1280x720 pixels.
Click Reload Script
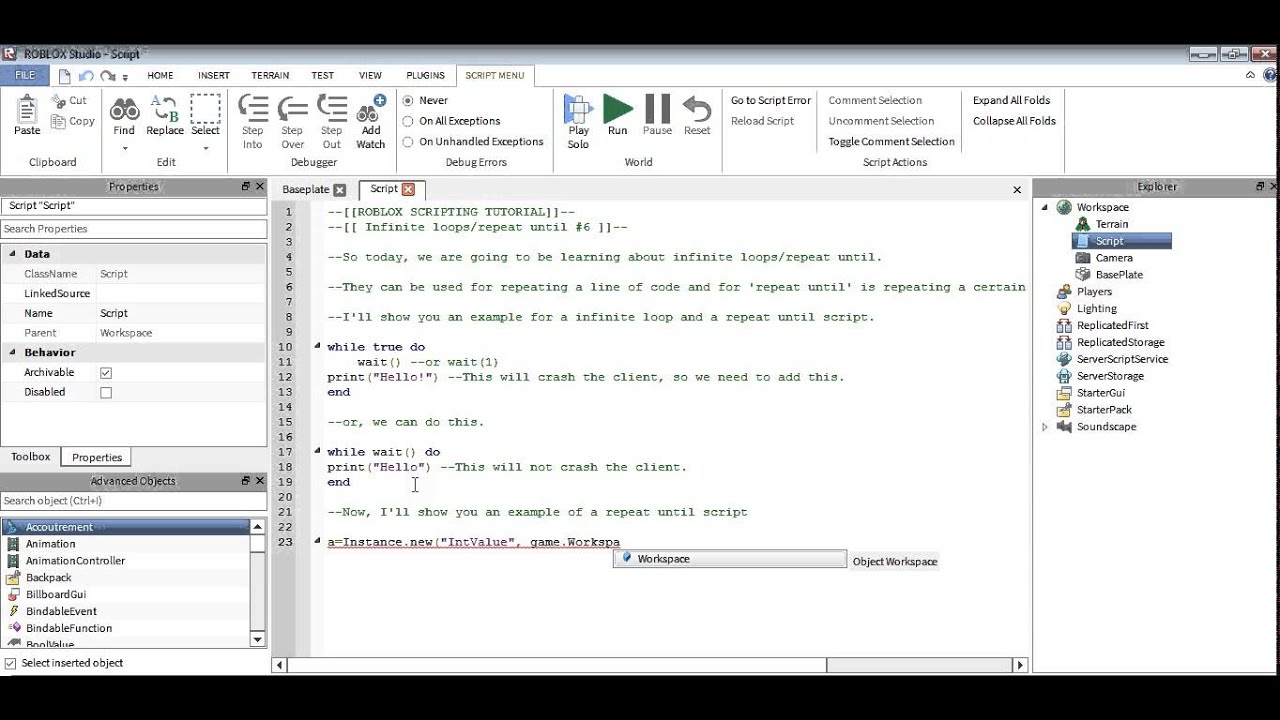coord(762,121)
